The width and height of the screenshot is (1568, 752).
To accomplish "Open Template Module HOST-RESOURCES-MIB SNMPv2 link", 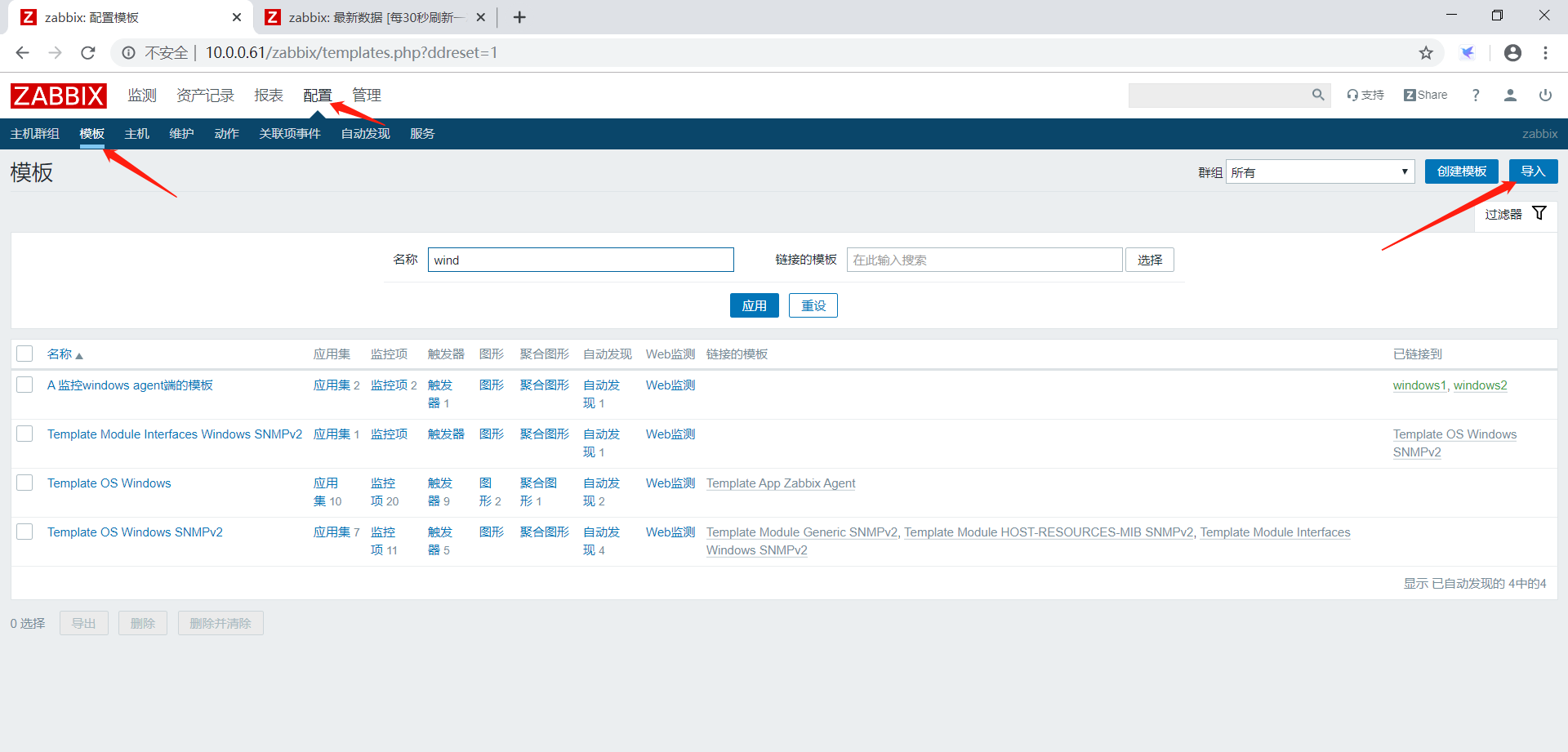I will coord(1049,532).
